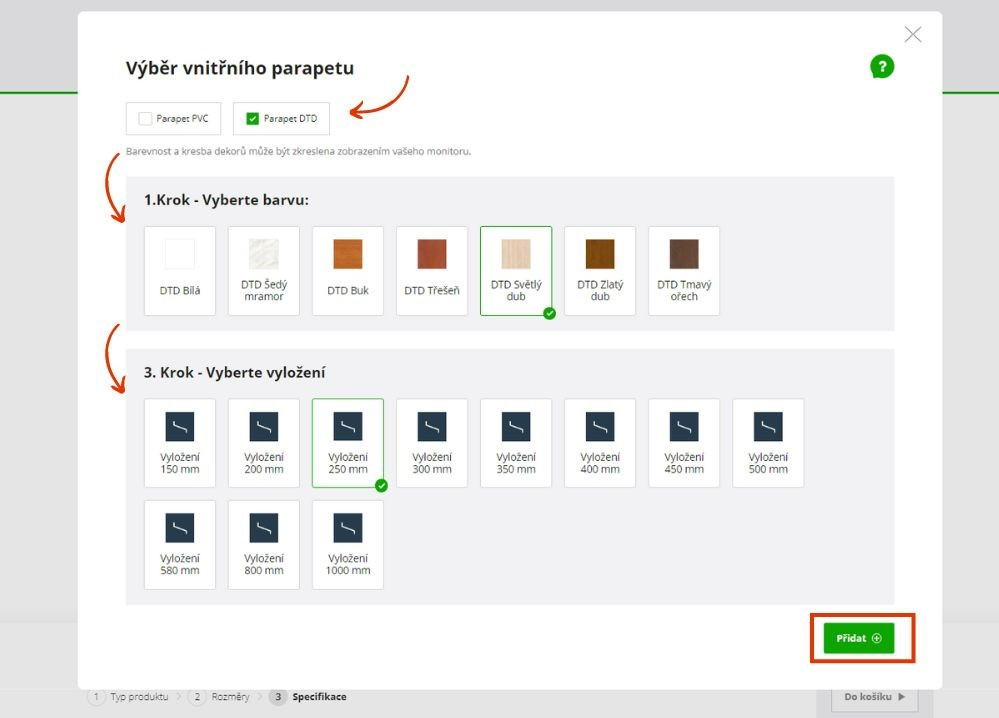Go to step 1 Typ produktu
Screen dimensions: 999x718
pos(130,697)
